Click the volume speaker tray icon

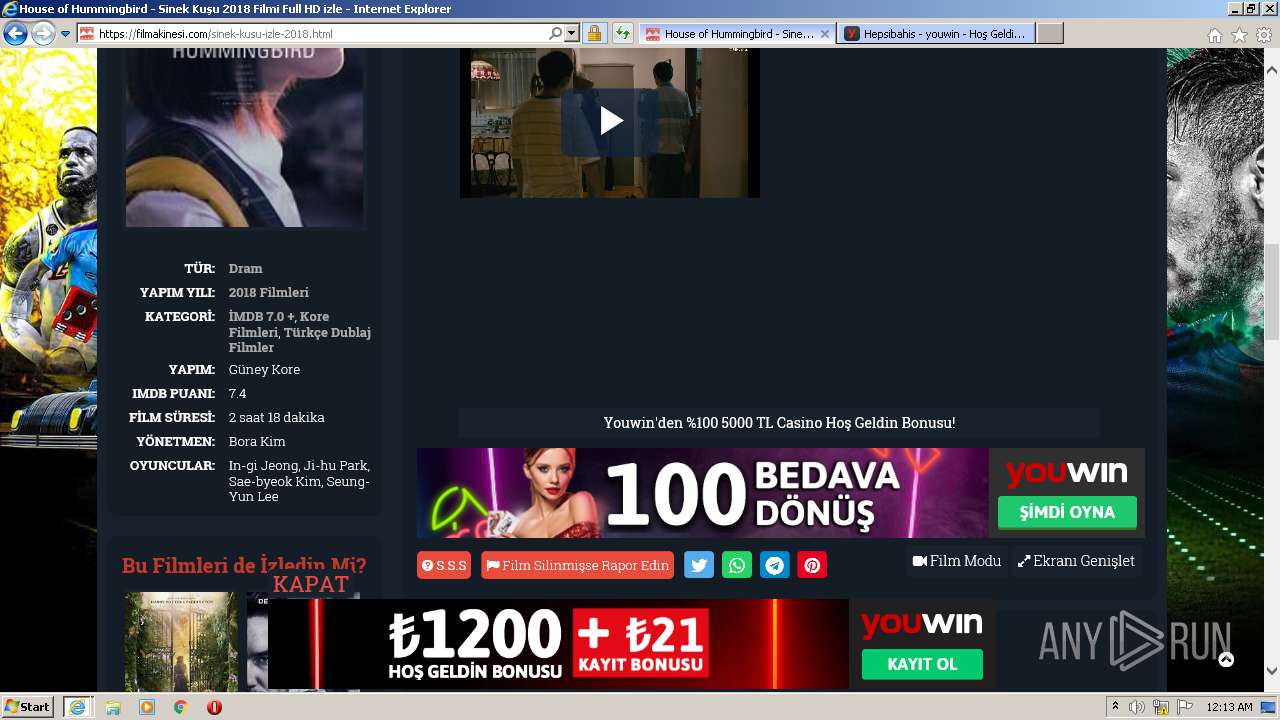pos(1137,707)
